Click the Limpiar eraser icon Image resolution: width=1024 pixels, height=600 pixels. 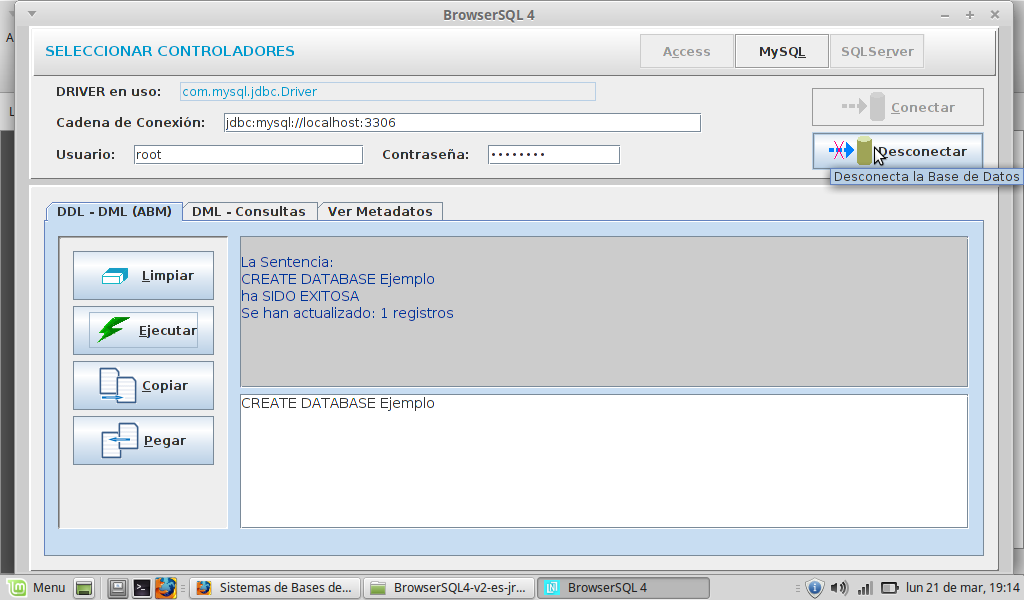116,276
